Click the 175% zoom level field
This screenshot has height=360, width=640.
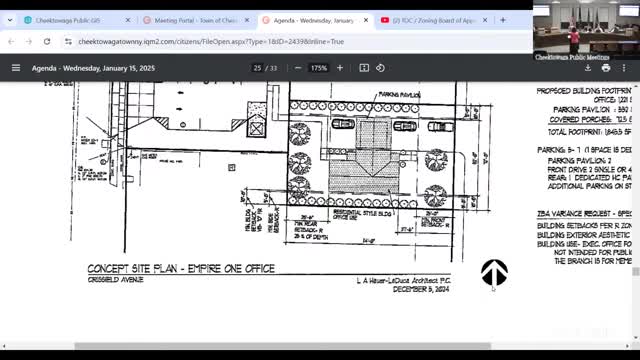point(319,68)
